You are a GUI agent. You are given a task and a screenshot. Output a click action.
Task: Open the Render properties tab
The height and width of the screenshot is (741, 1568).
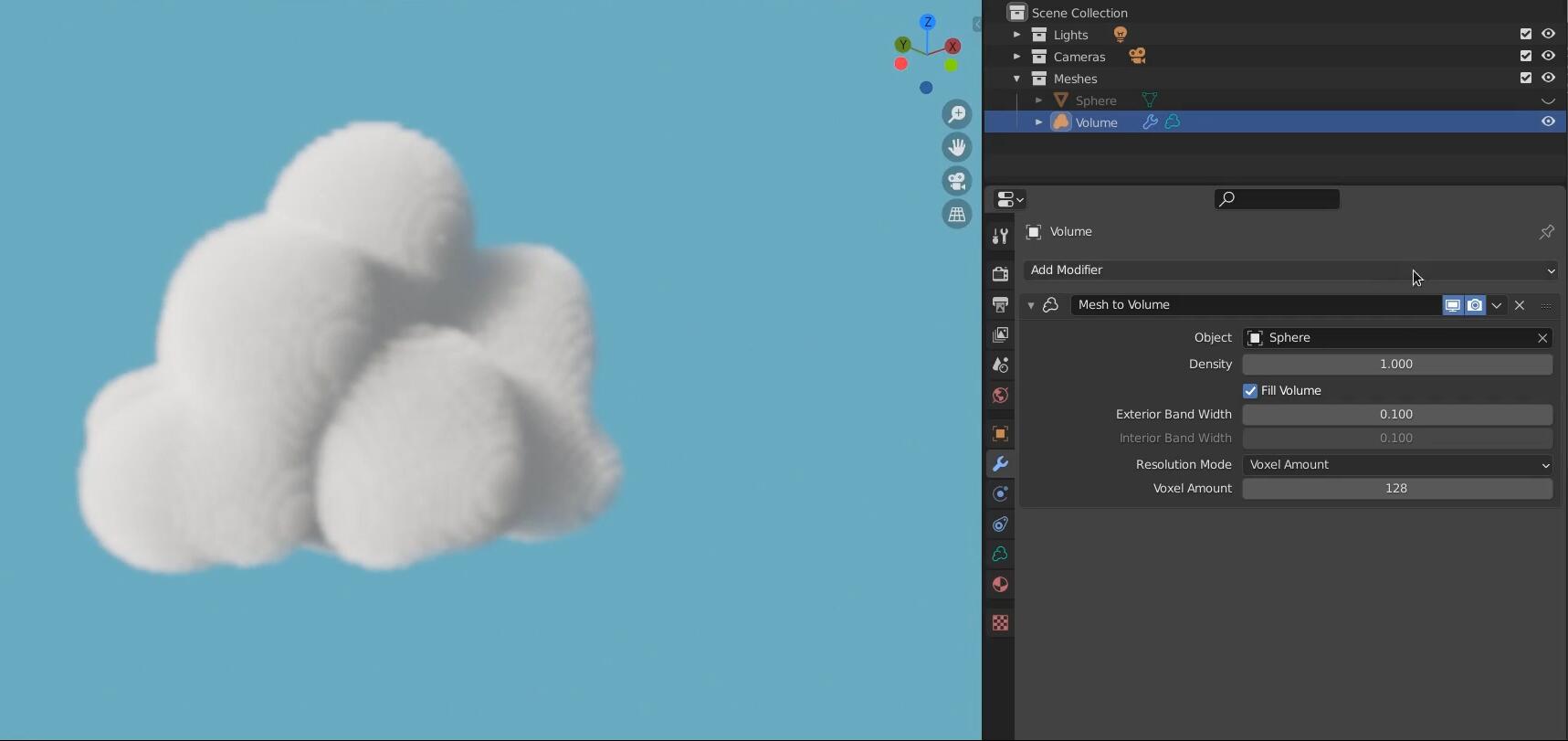pos(1000,274)
